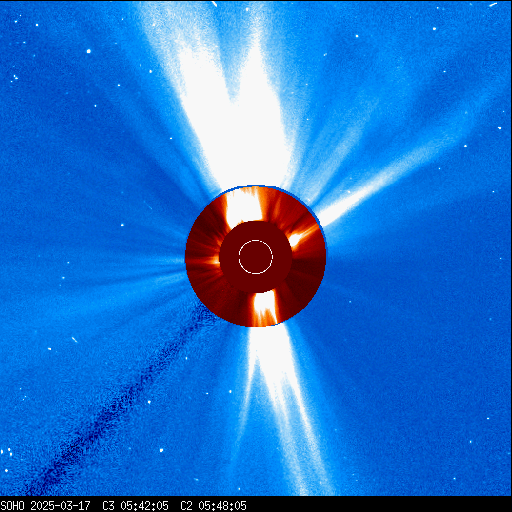This screenshot has width=512, height=512.
Task: Click the SOHO label in caption bar
Action: (13, 506)
